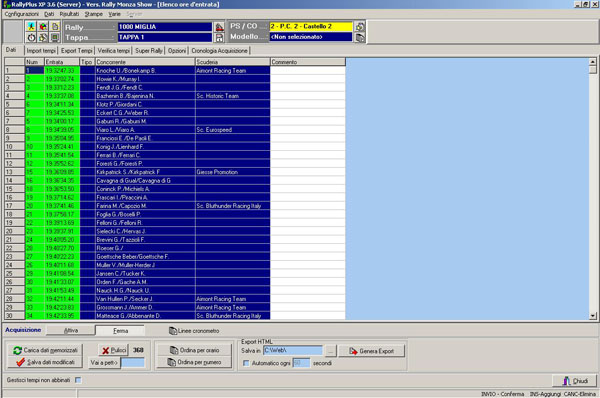Click Ordina per numero button
Screen dimensions: 600x398
[194, 362]
